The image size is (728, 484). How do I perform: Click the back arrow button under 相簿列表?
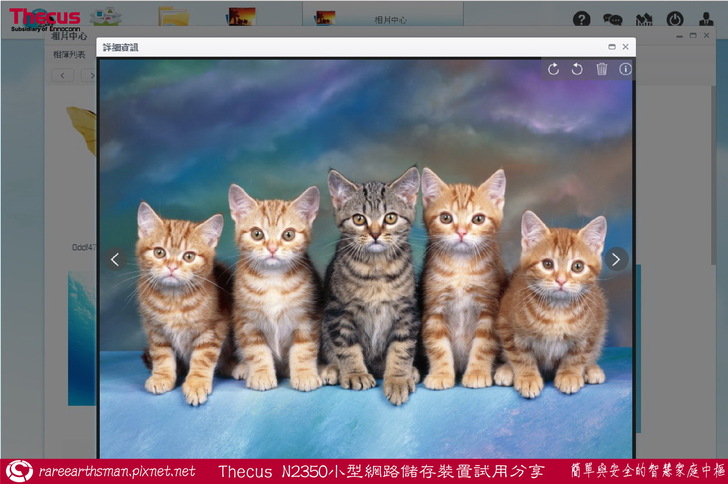click(x=63, y=75)
